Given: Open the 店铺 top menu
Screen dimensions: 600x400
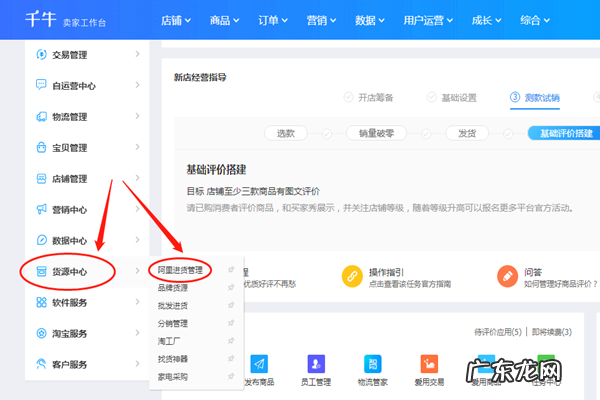Looking at the screenshot, I should 176,20.
